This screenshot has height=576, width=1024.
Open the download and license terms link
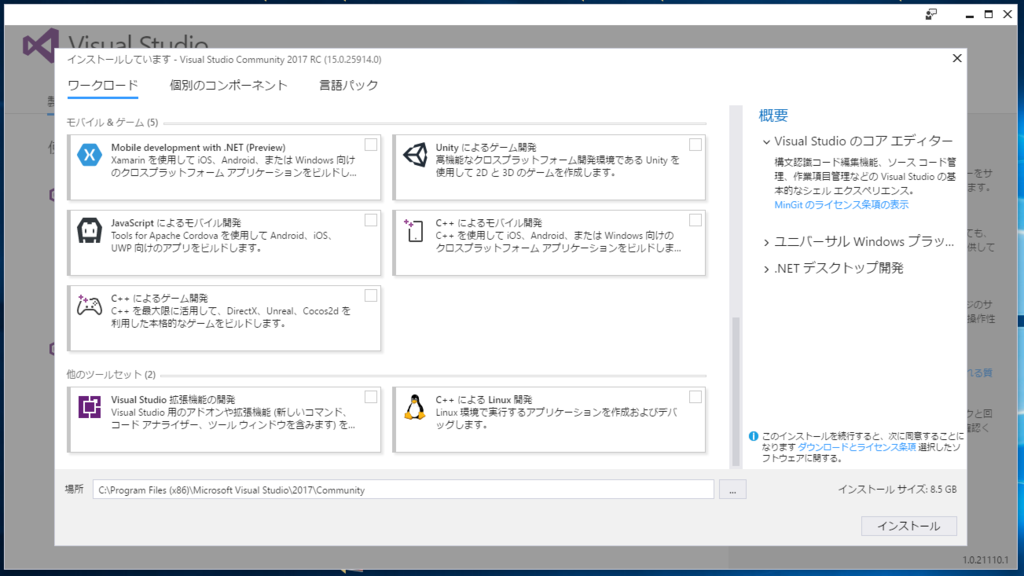coord(857,447)
